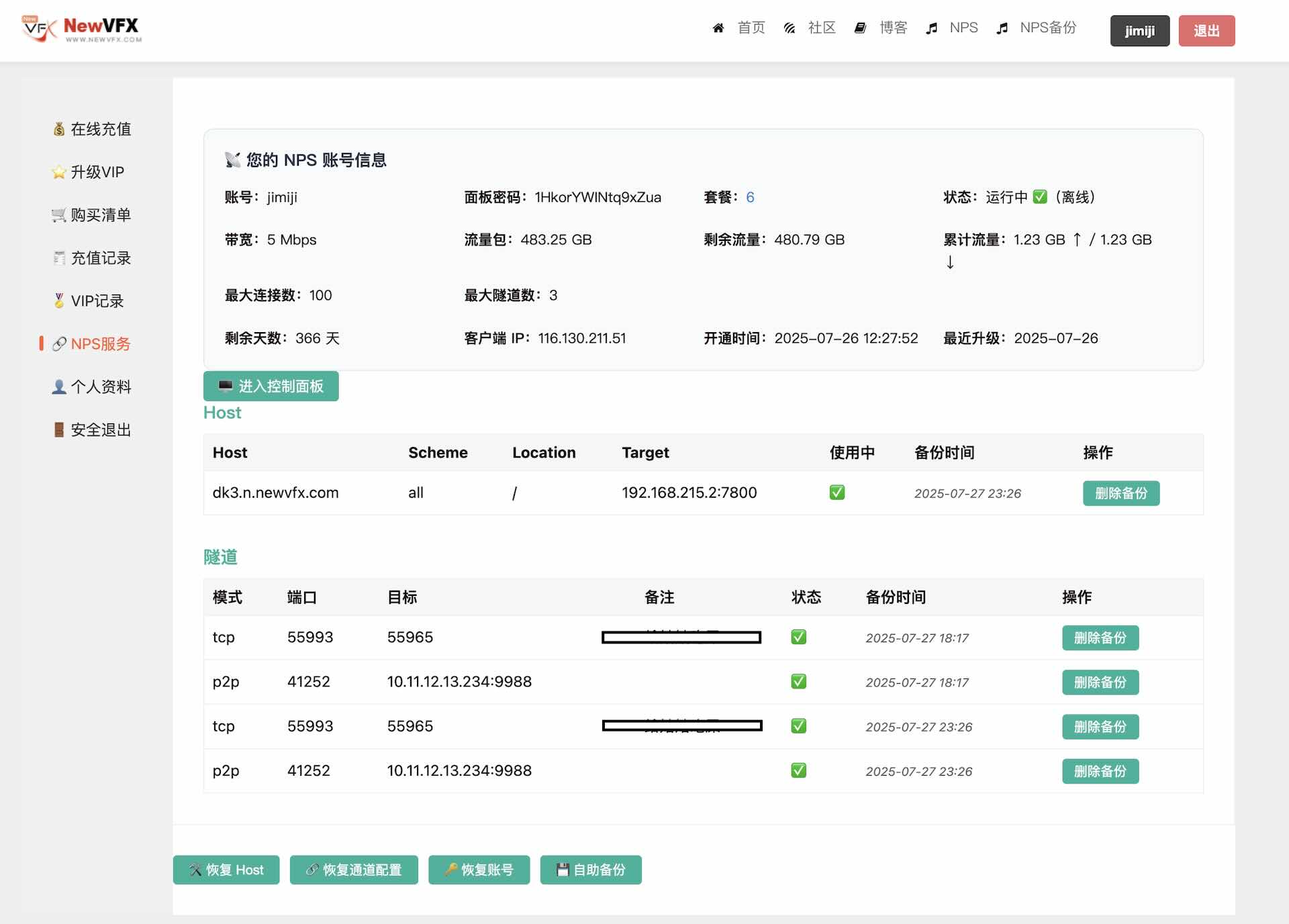
Task: Click the green running status check icon
Action: 1040,197
